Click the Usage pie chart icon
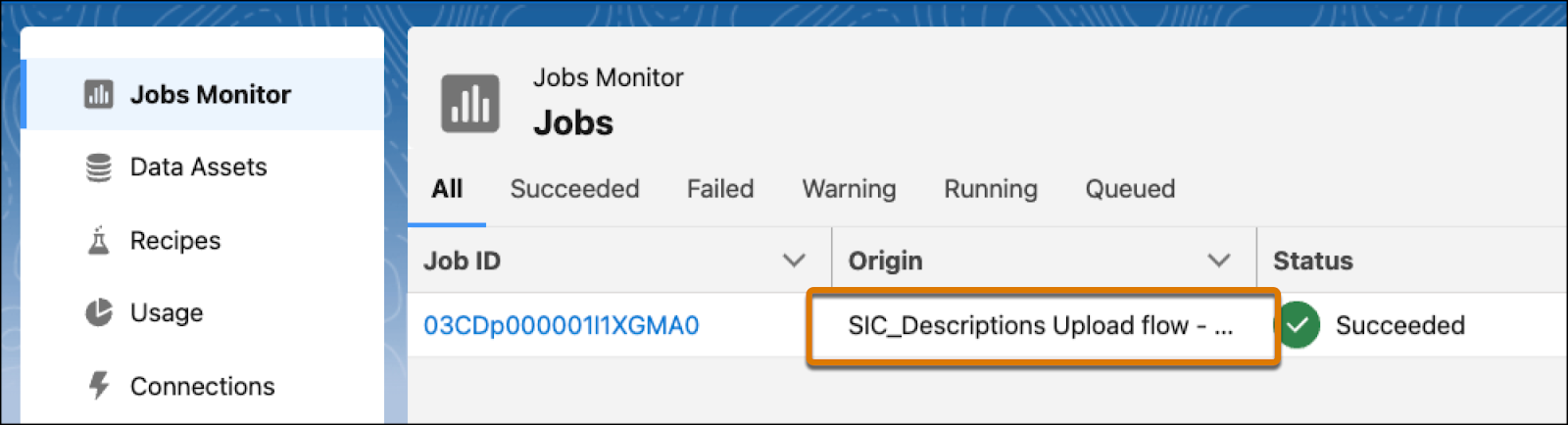Screen dimensions: 1568x425 pyautogui.click(x=98, y=312)
